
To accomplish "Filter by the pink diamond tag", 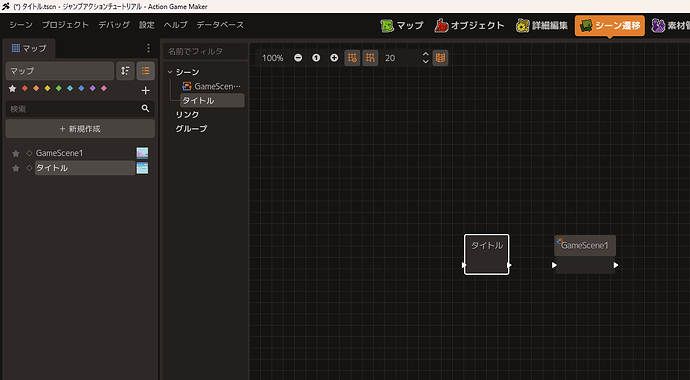I will pos(104,88).
